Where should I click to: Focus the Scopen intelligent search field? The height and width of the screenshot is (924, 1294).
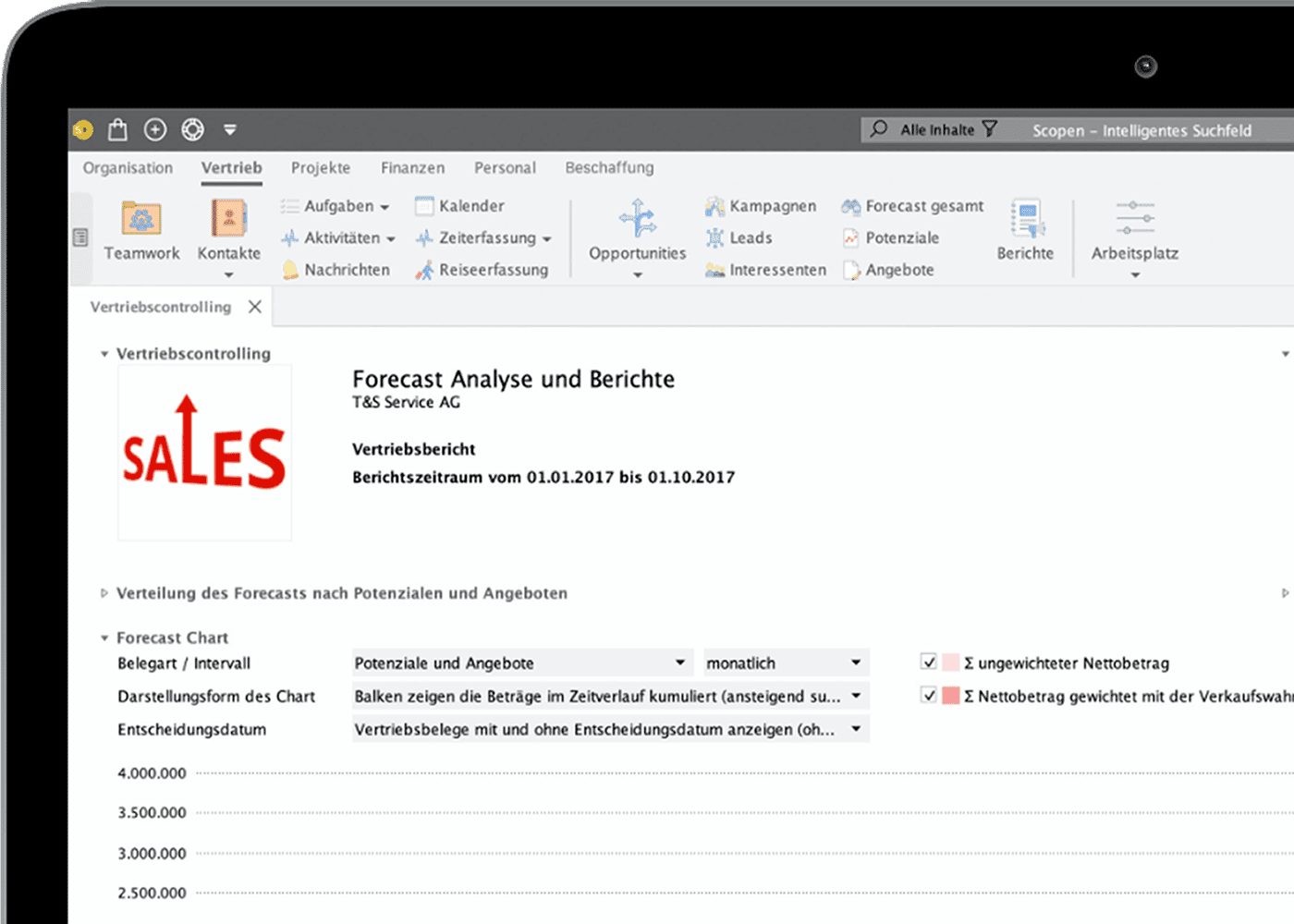pos(1141,130)
